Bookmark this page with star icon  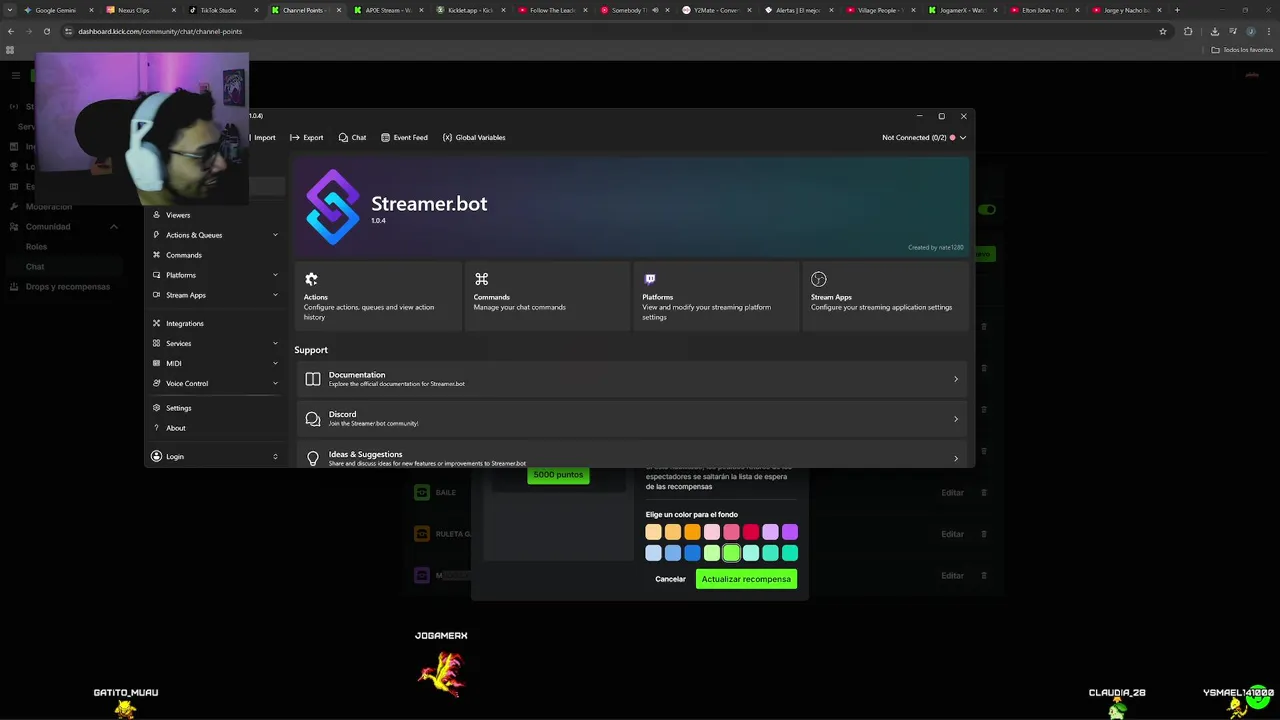click(1162, 31)
